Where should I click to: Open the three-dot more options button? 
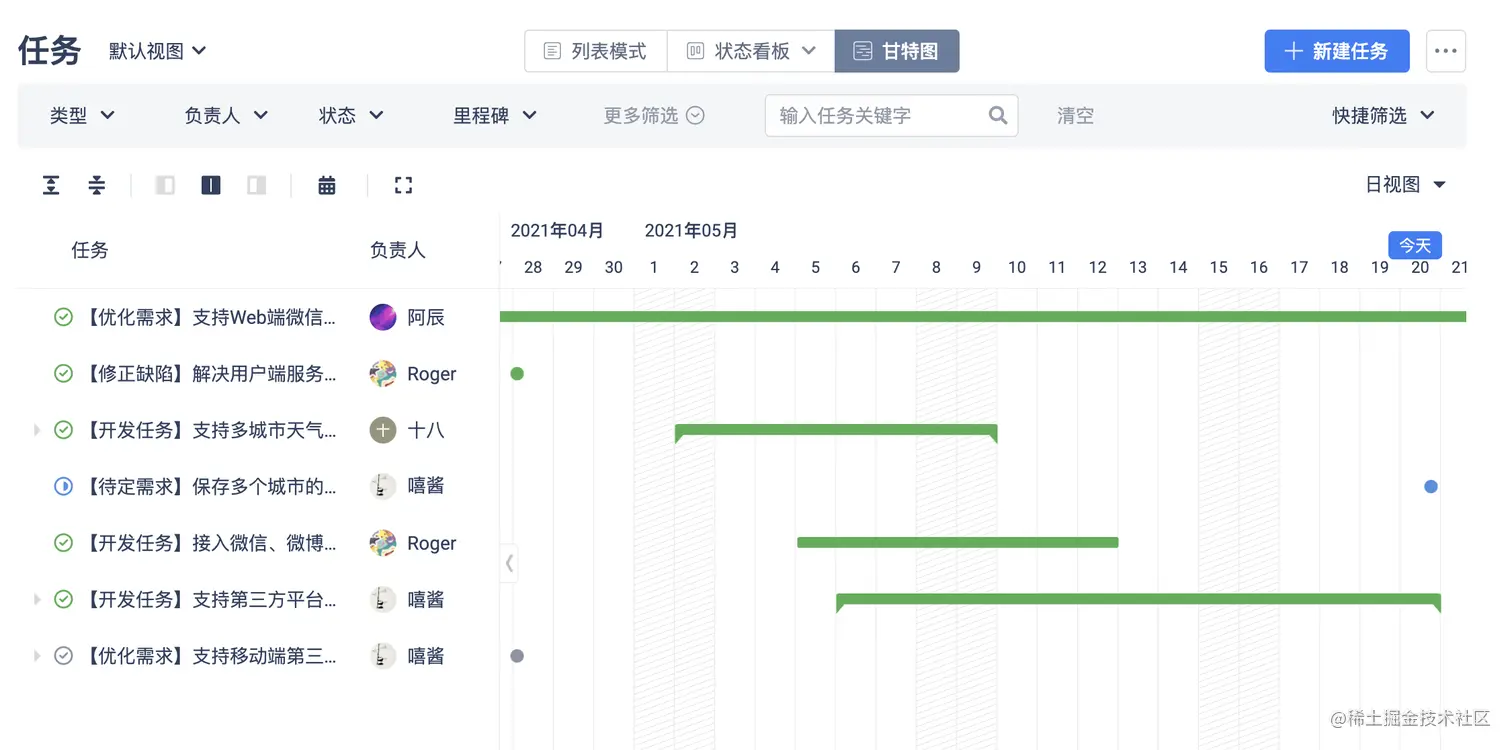pyautogui.click(x=1445, y=51)
